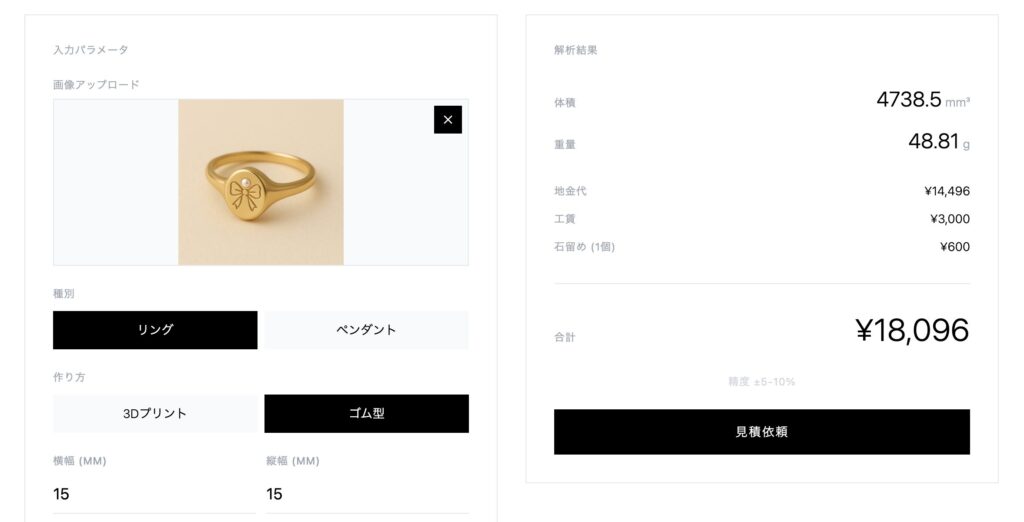The height and width of the screenshot is (522, 1024).
Task: Click the 解析結果 heading
Action: (x=576, y=50)
